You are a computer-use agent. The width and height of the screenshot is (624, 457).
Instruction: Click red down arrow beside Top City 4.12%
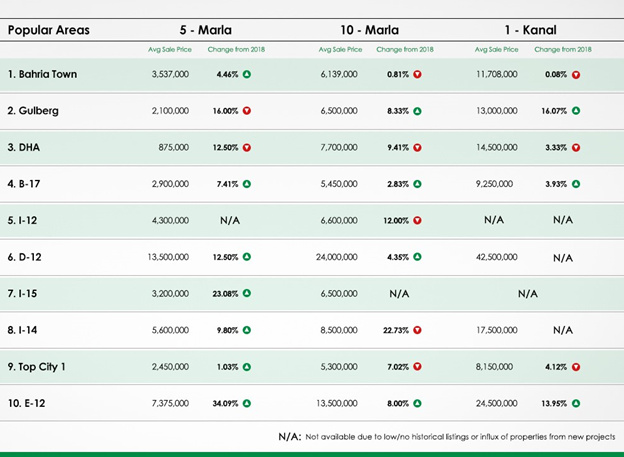click(576, 367)
